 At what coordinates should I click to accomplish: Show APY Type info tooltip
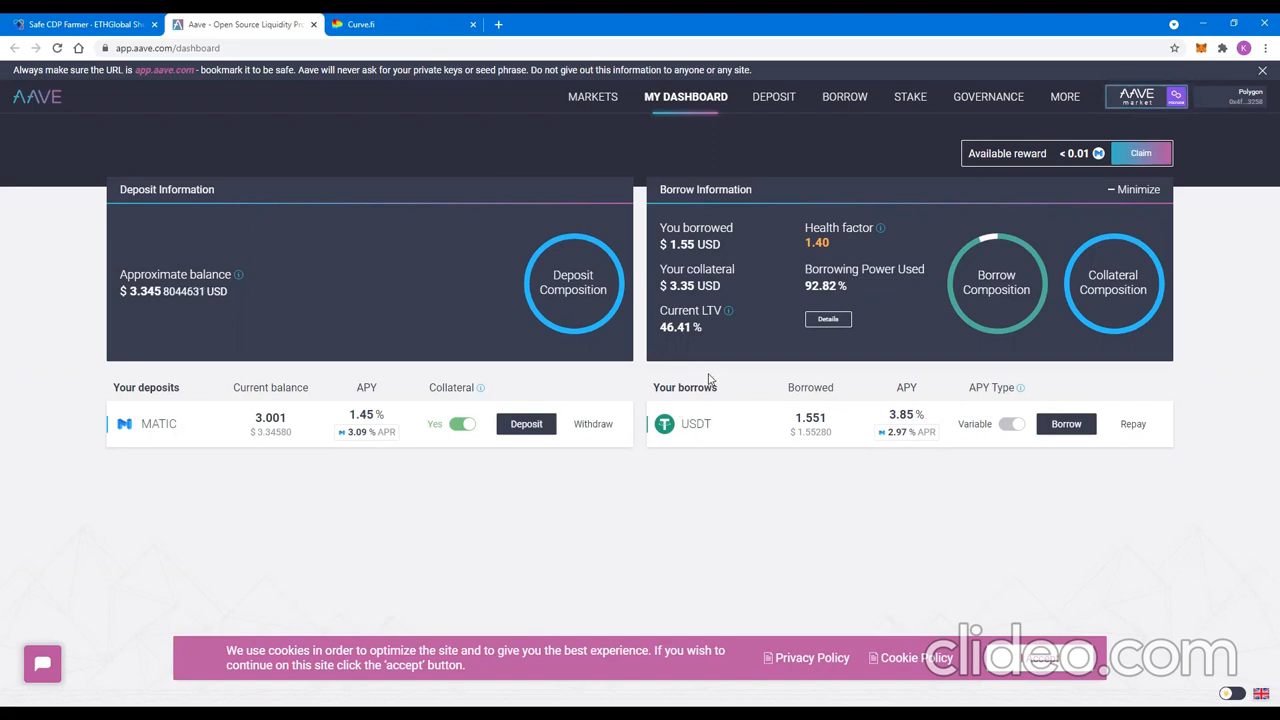pos(1021,388)
